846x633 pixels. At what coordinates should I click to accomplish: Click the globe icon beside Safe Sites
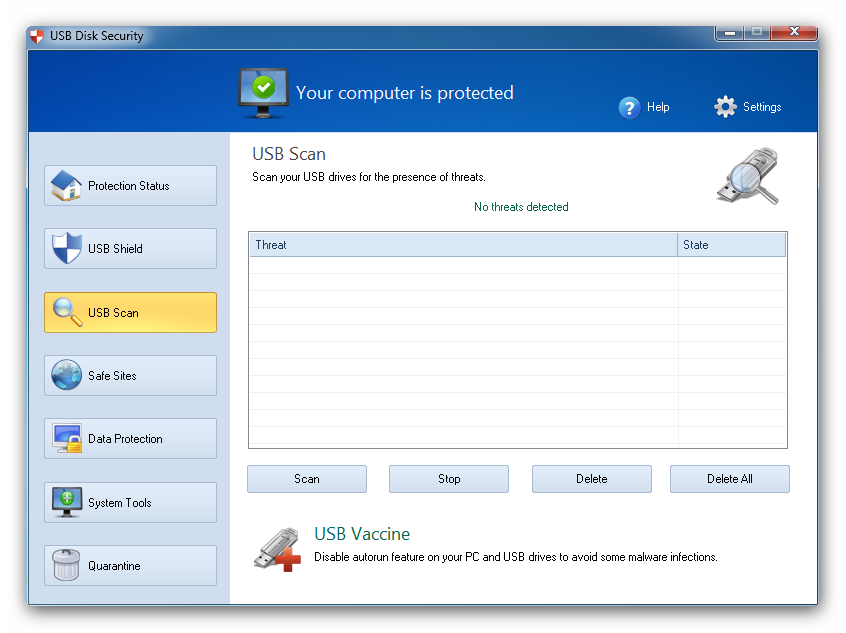66,375
